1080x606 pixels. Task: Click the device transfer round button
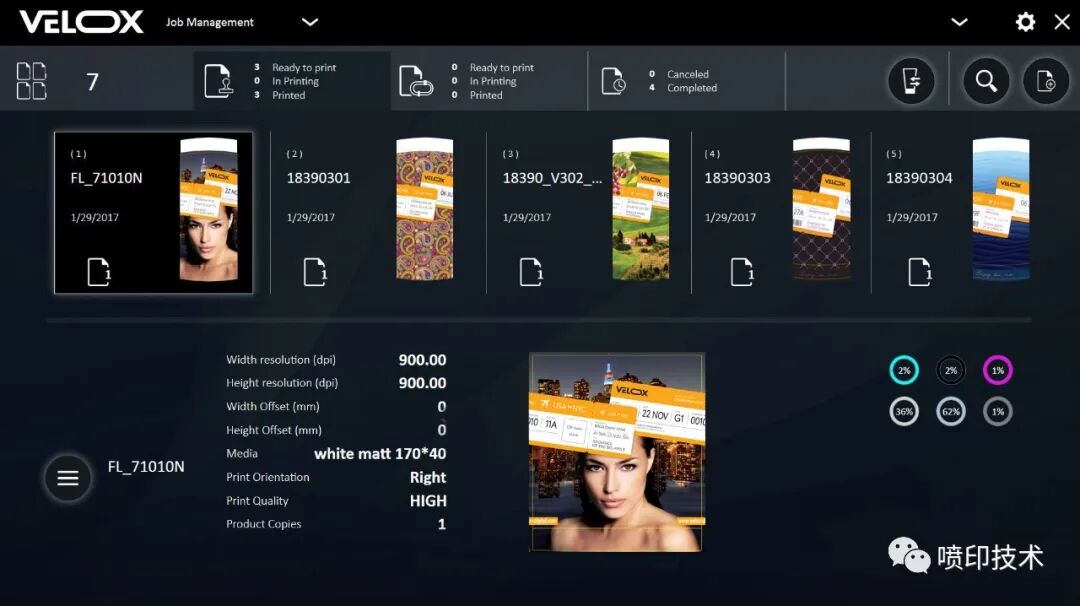(911, 81)
